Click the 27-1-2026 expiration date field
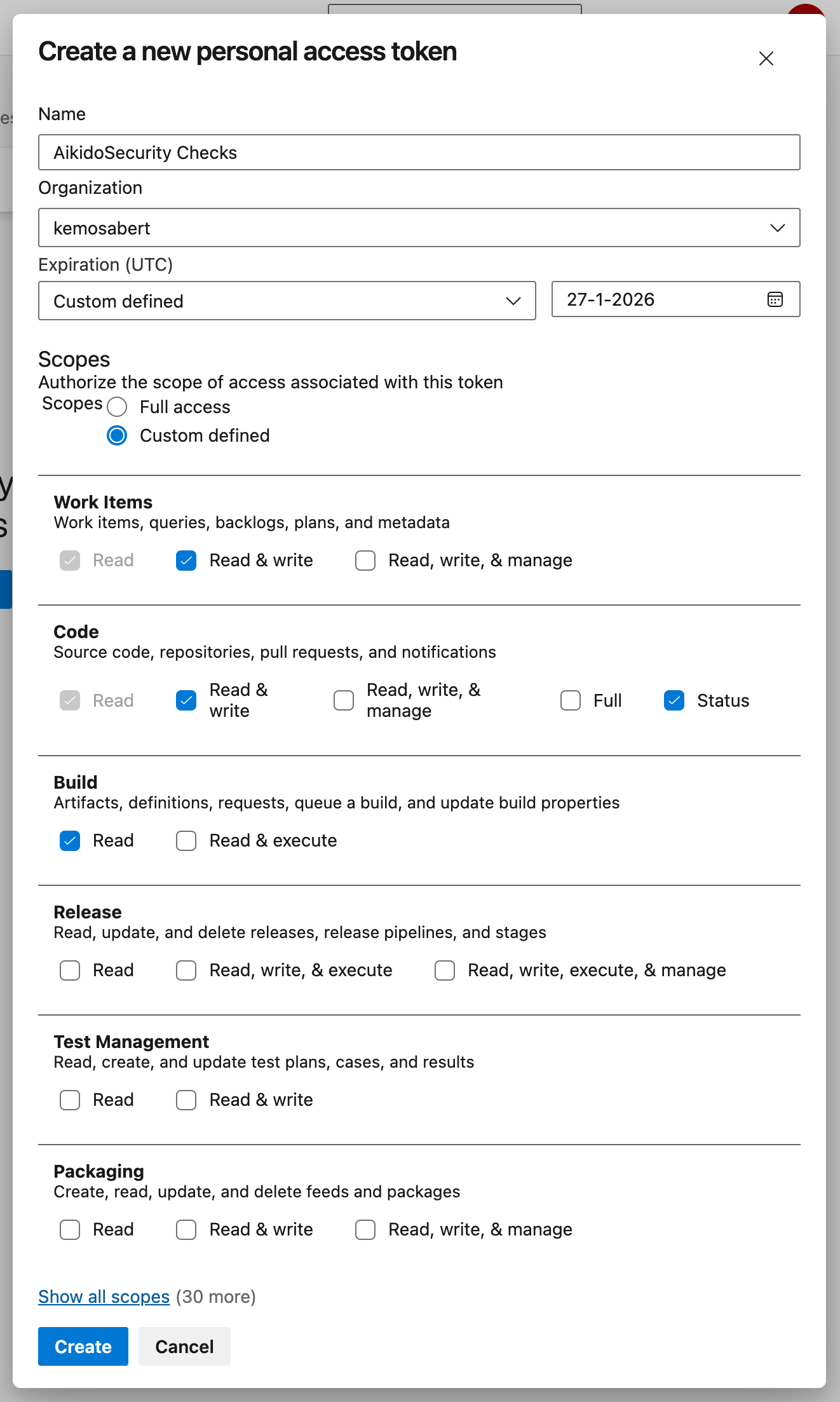This screenshot has height=1402, width=840. 675,299
